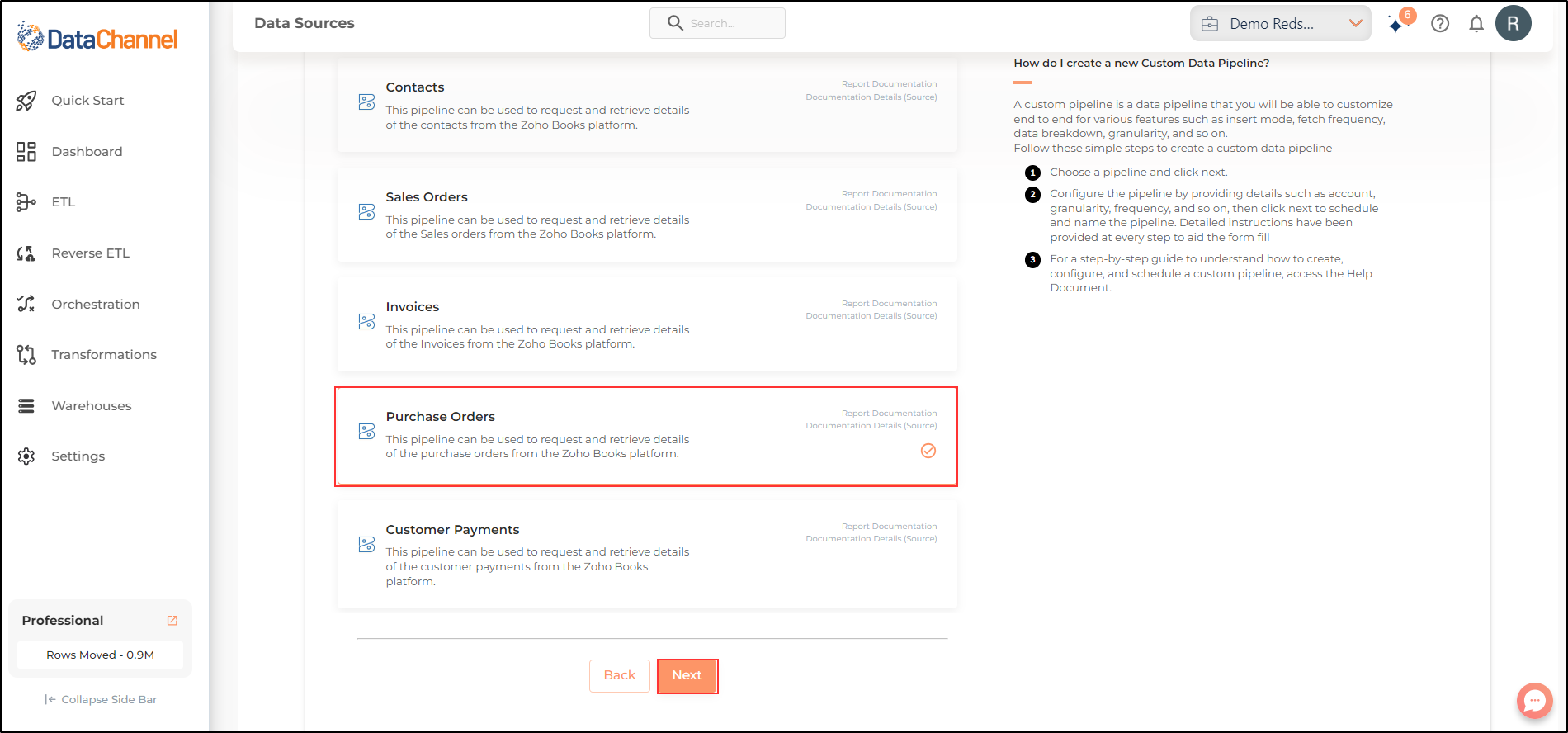Open Invoices Report Documentation link

[890, 304]
